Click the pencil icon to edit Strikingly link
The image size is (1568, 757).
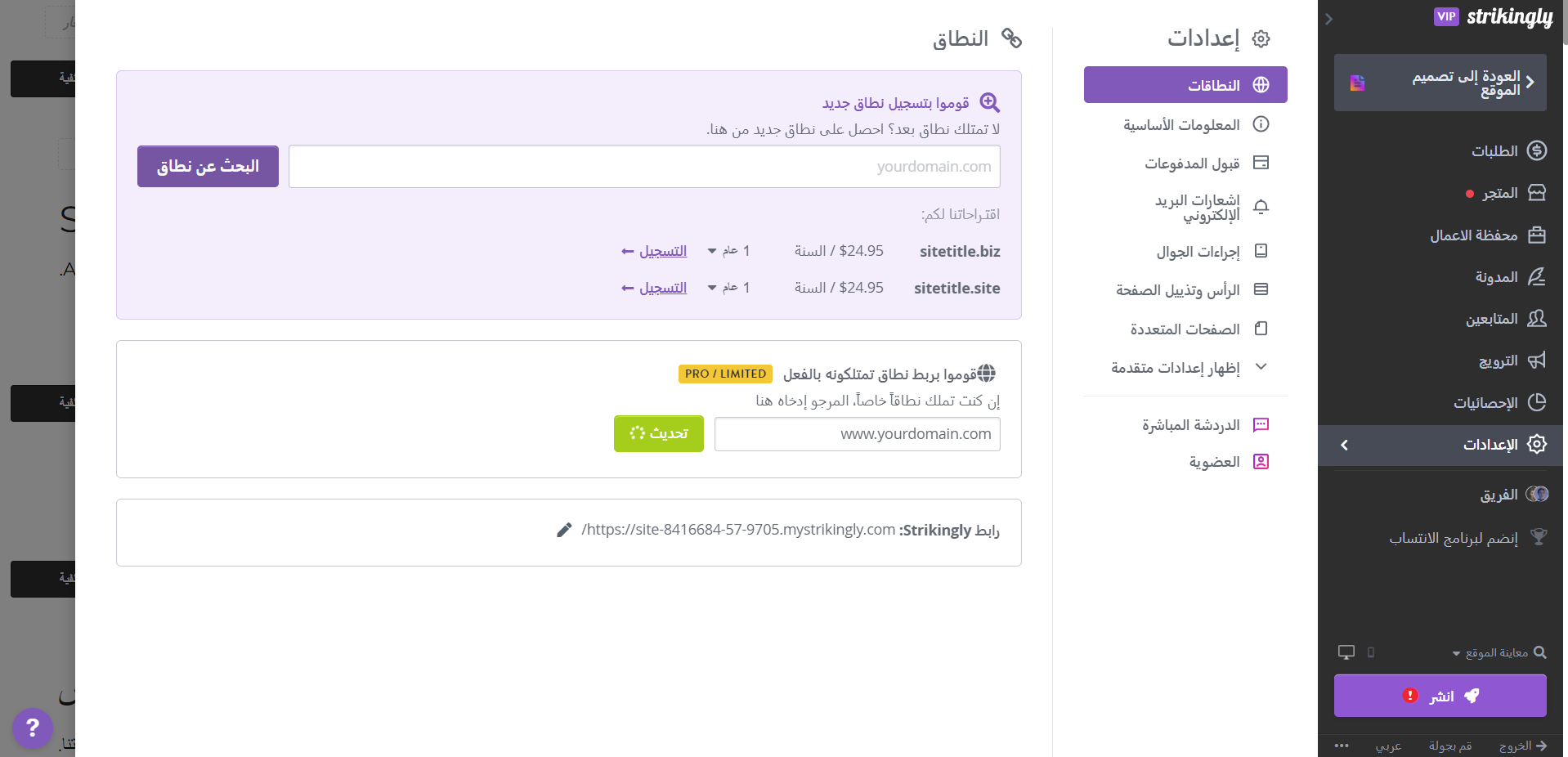[564, 531]
